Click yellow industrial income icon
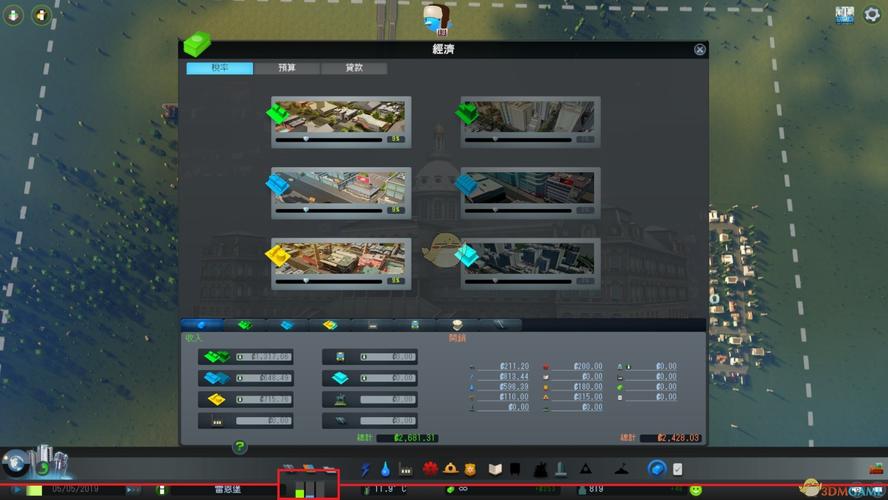Viewport: 888px width, 500px height. tap(217, 399)
